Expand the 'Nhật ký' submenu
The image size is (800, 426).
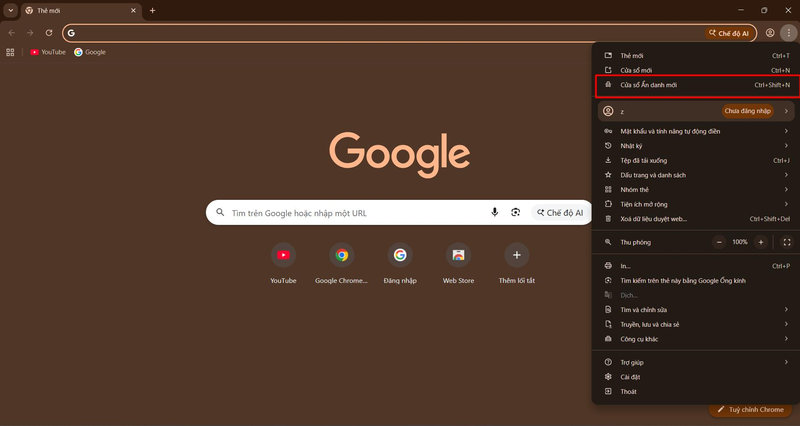click(696, 146)
